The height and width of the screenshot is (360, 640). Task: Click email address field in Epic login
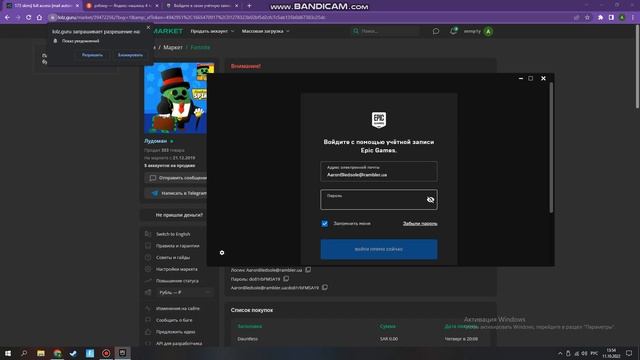click(x=379, y=171)
